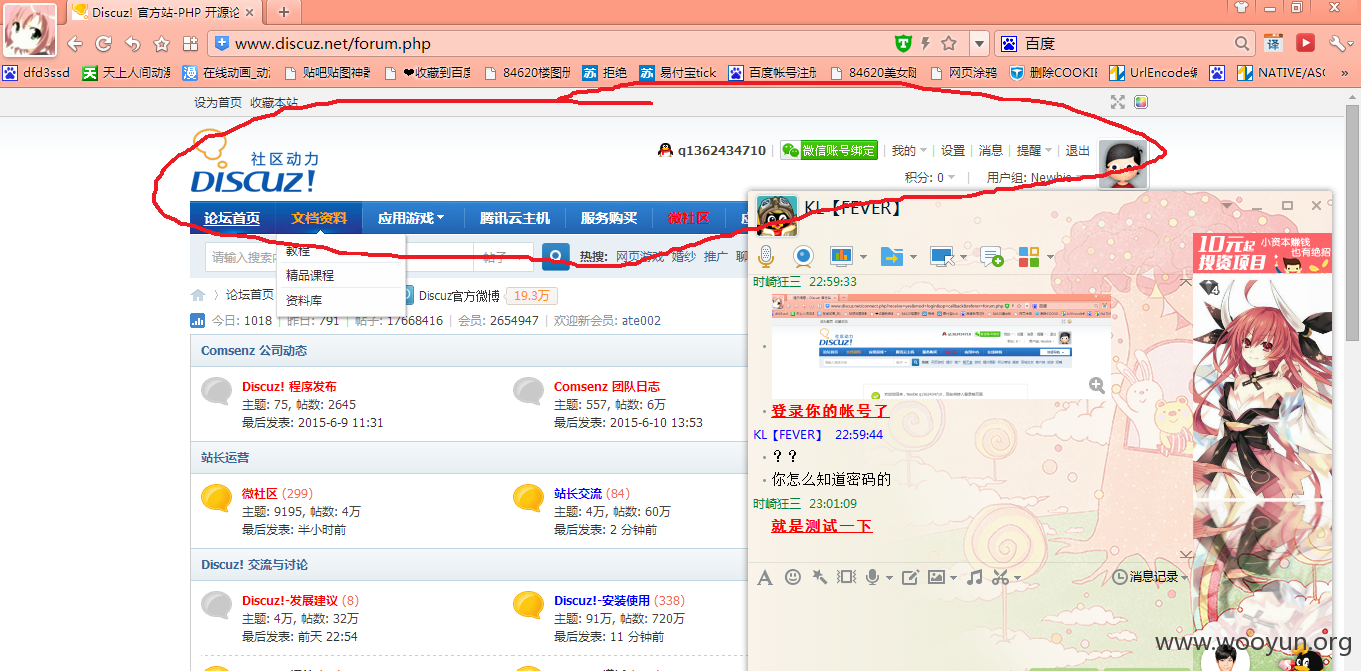
Task: Click the blue forum search magnifier button
Action: coord(556,256)
